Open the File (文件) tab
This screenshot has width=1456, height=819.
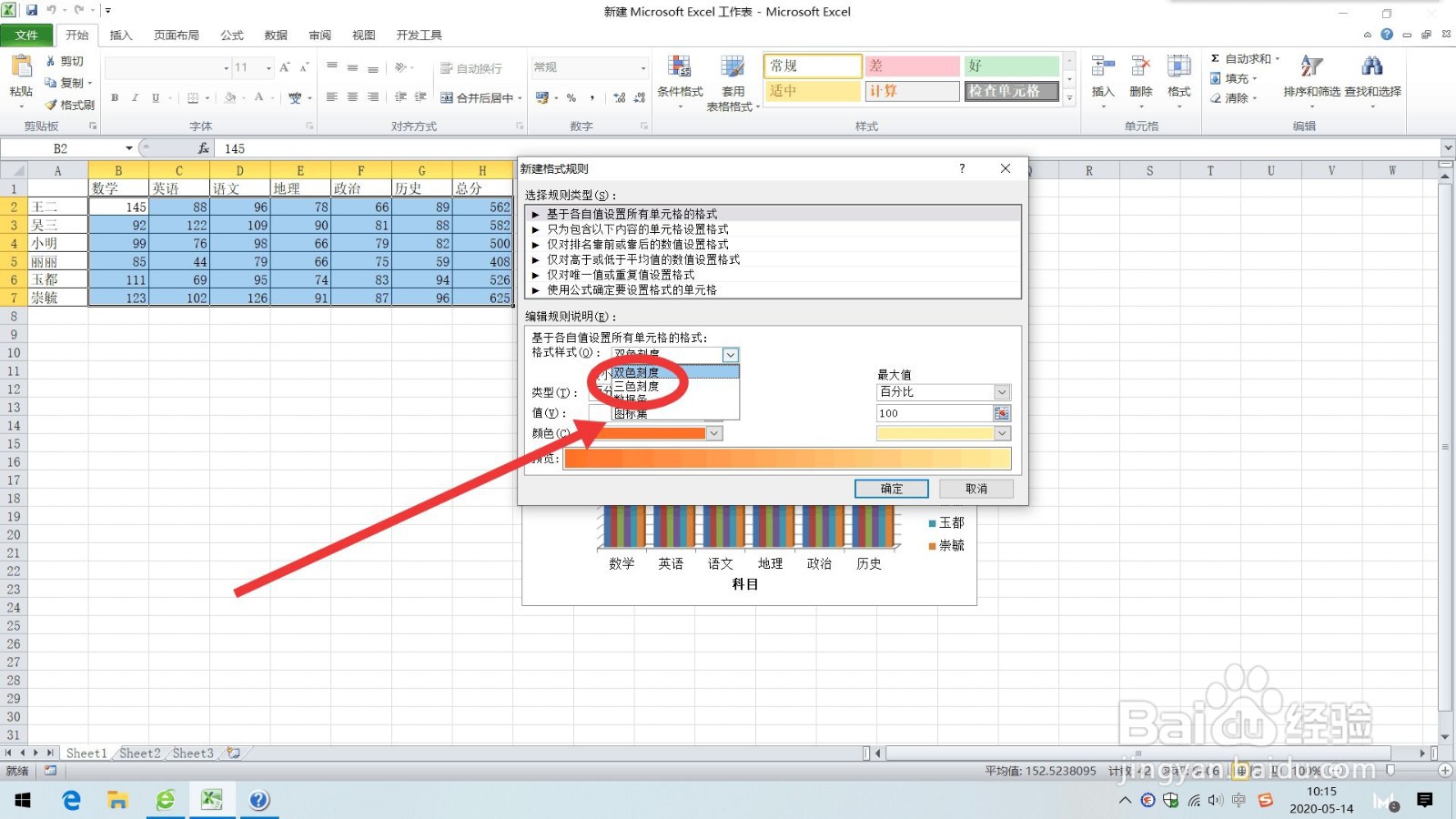pos(26,35)
